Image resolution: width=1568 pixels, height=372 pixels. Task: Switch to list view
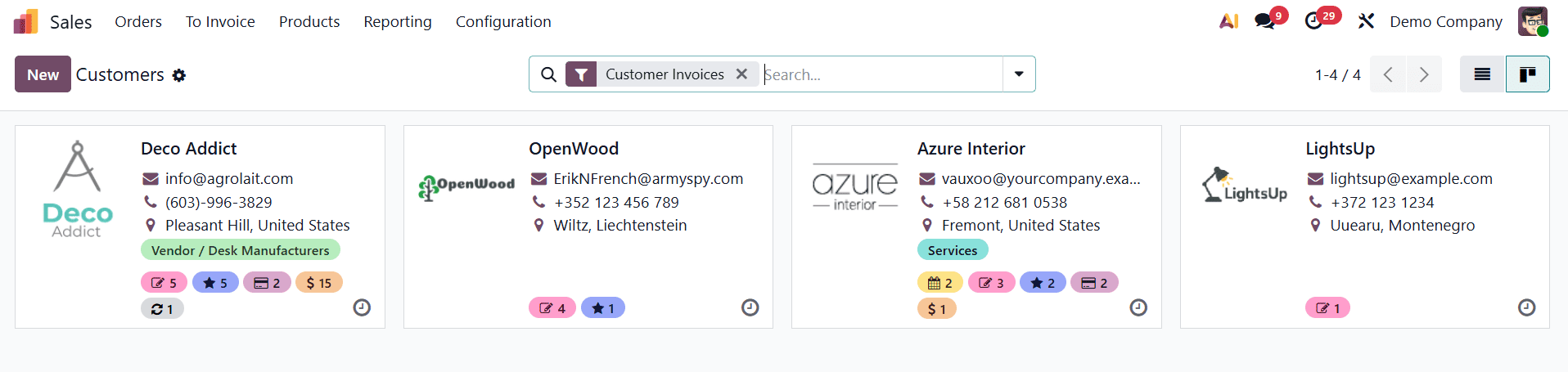1482,74
